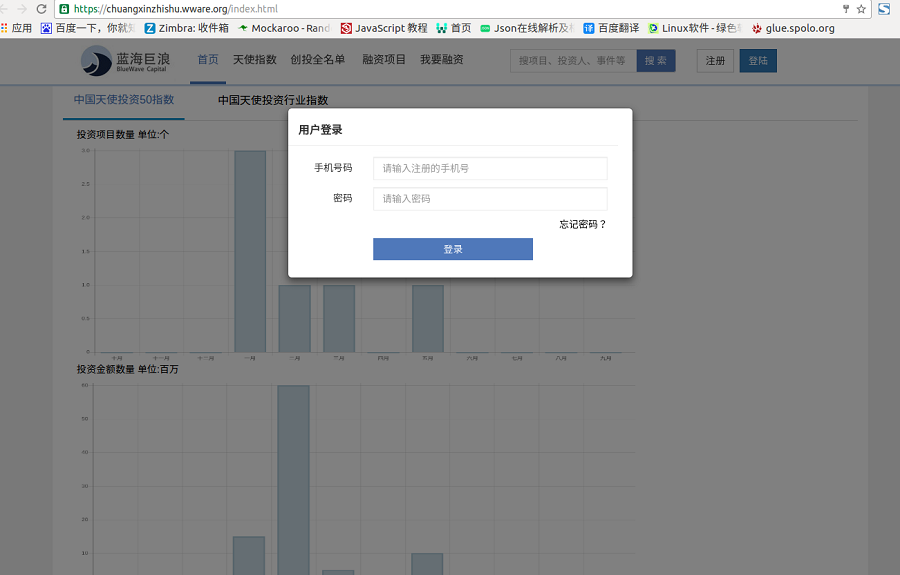Click the blue extension icon at top right
Image resolution: width=900 pixels, height=575 pixels.
tap(884, 9)
